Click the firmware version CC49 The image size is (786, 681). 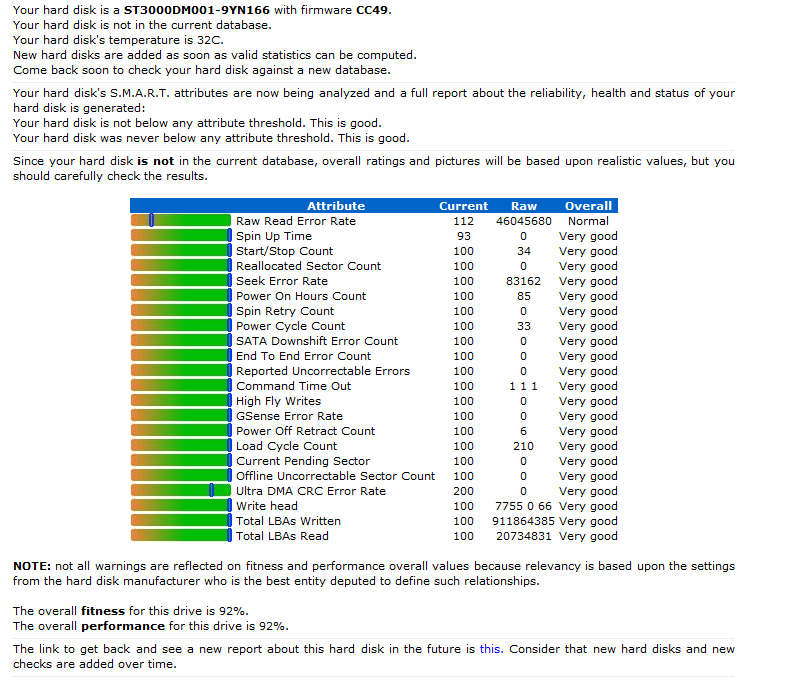372,10
